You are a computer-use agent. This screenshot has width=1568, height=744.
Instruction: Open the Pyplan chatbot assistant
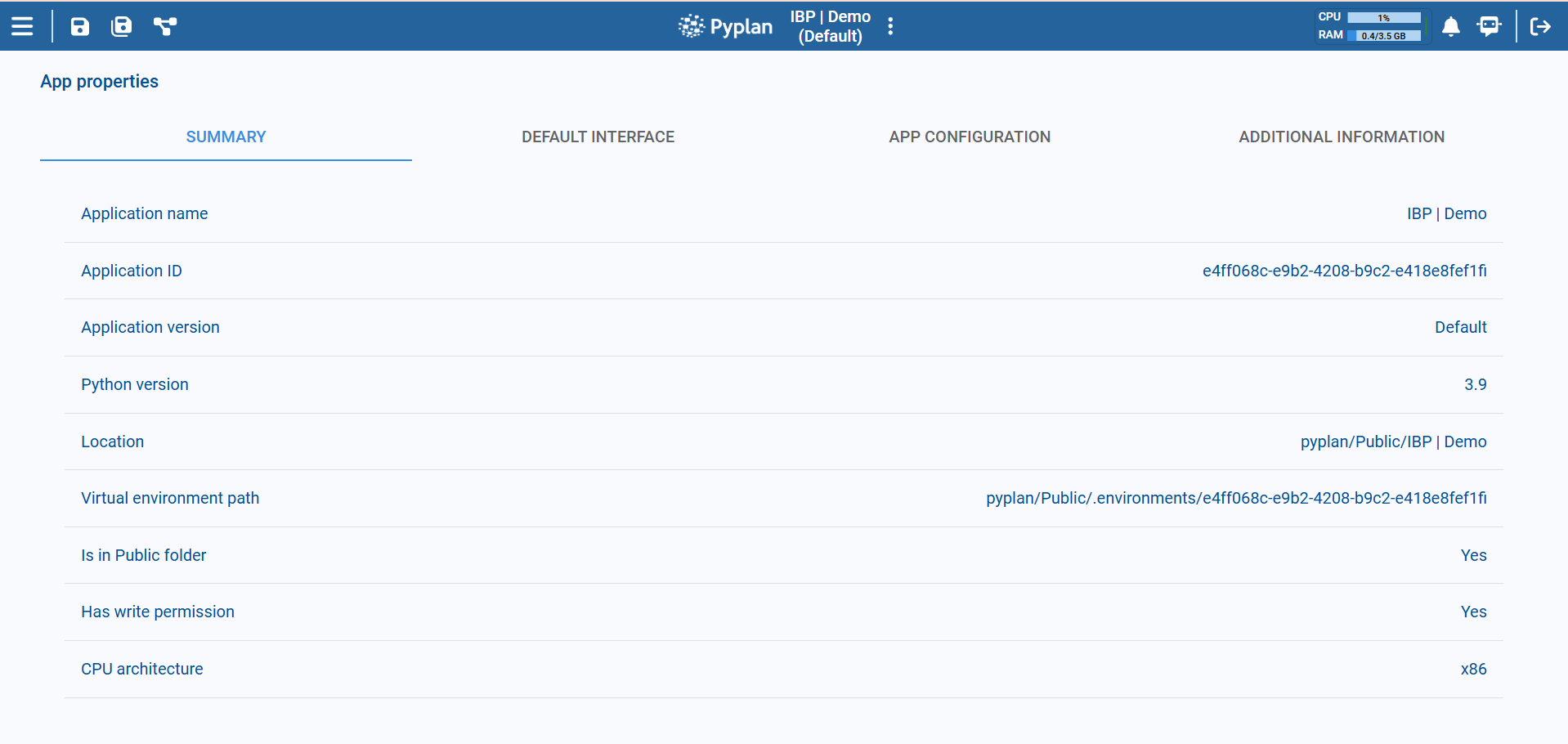point(1489,27)
